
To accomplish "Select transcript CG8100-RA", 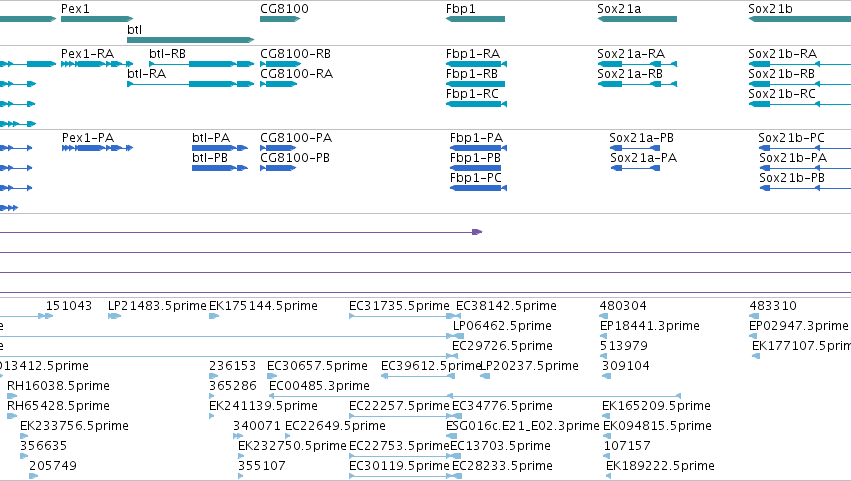I will pyautogui.click(x=296, y=74).
